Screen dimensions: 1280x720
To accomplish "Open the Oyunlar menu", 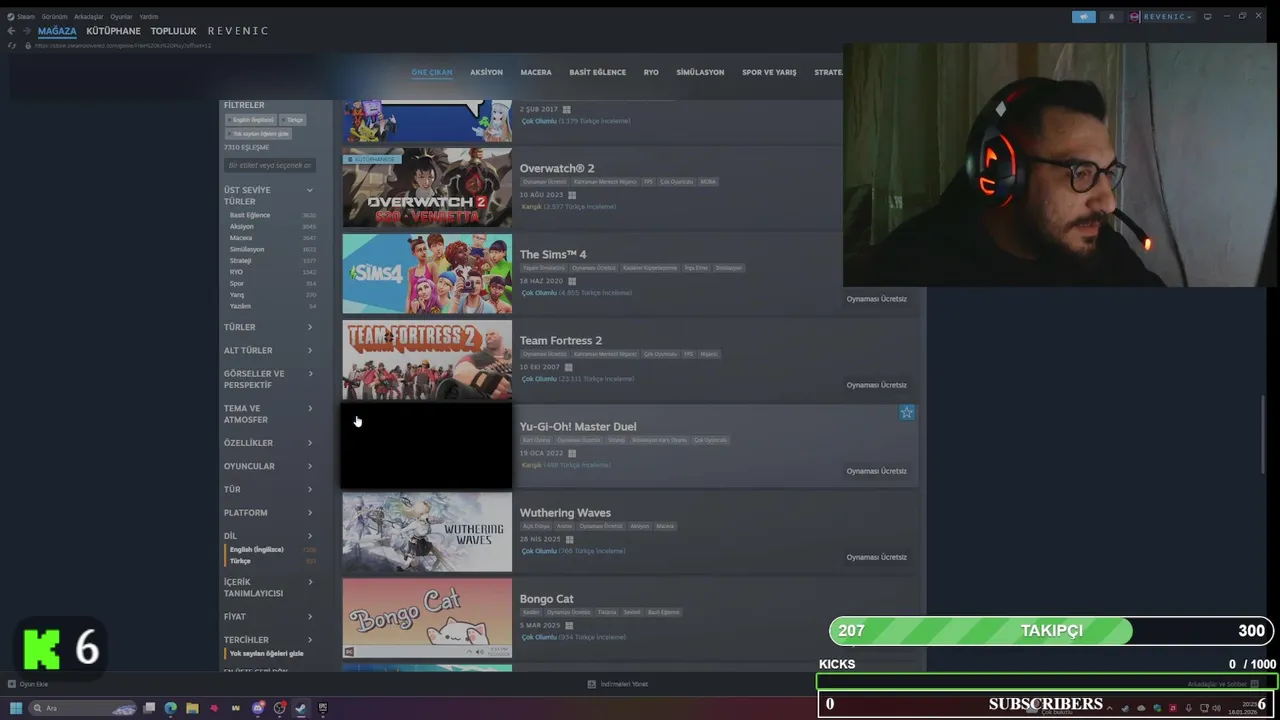I will pos(121,17).
